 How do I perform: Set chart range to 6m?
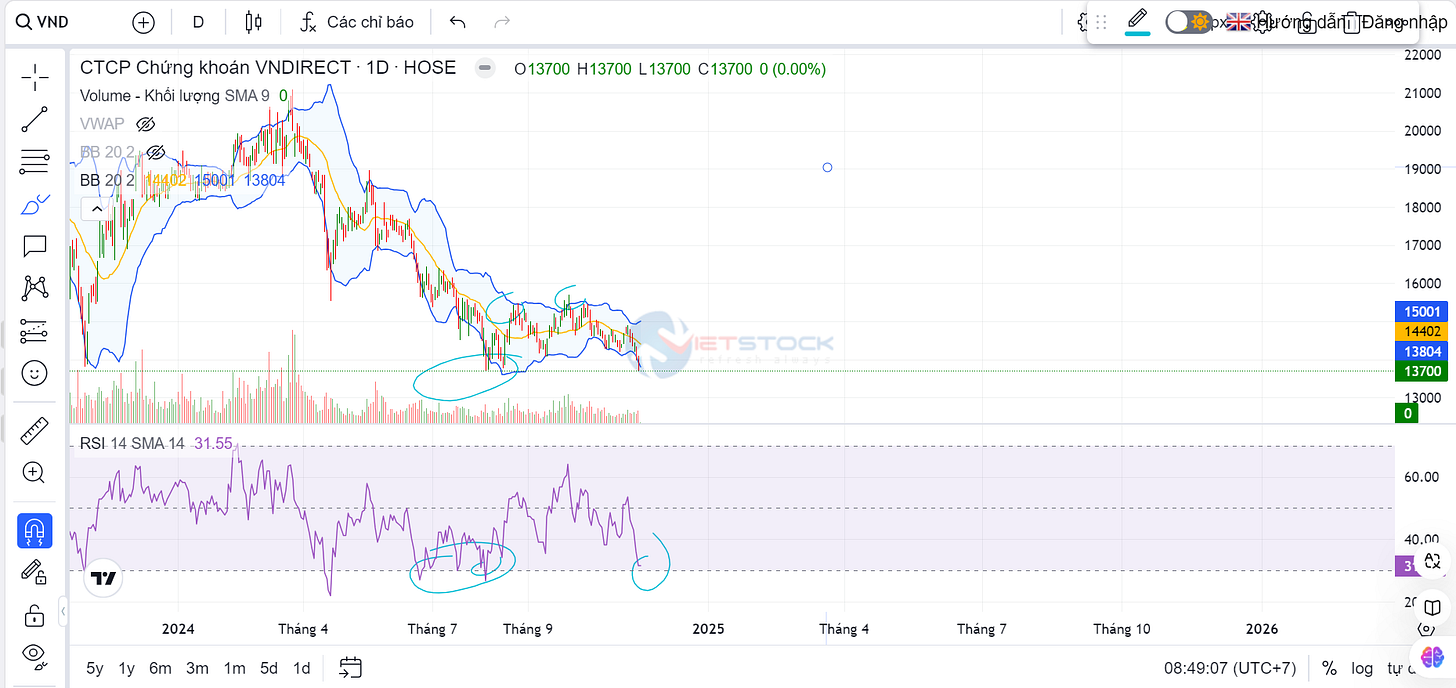(160, 668)
